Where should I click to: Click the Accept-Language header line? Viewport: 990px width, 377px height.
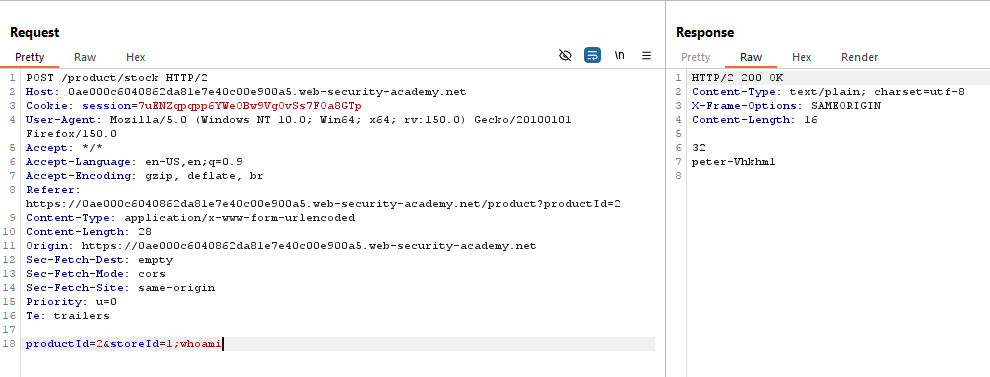pyautogui.click(x=134, y=162)
